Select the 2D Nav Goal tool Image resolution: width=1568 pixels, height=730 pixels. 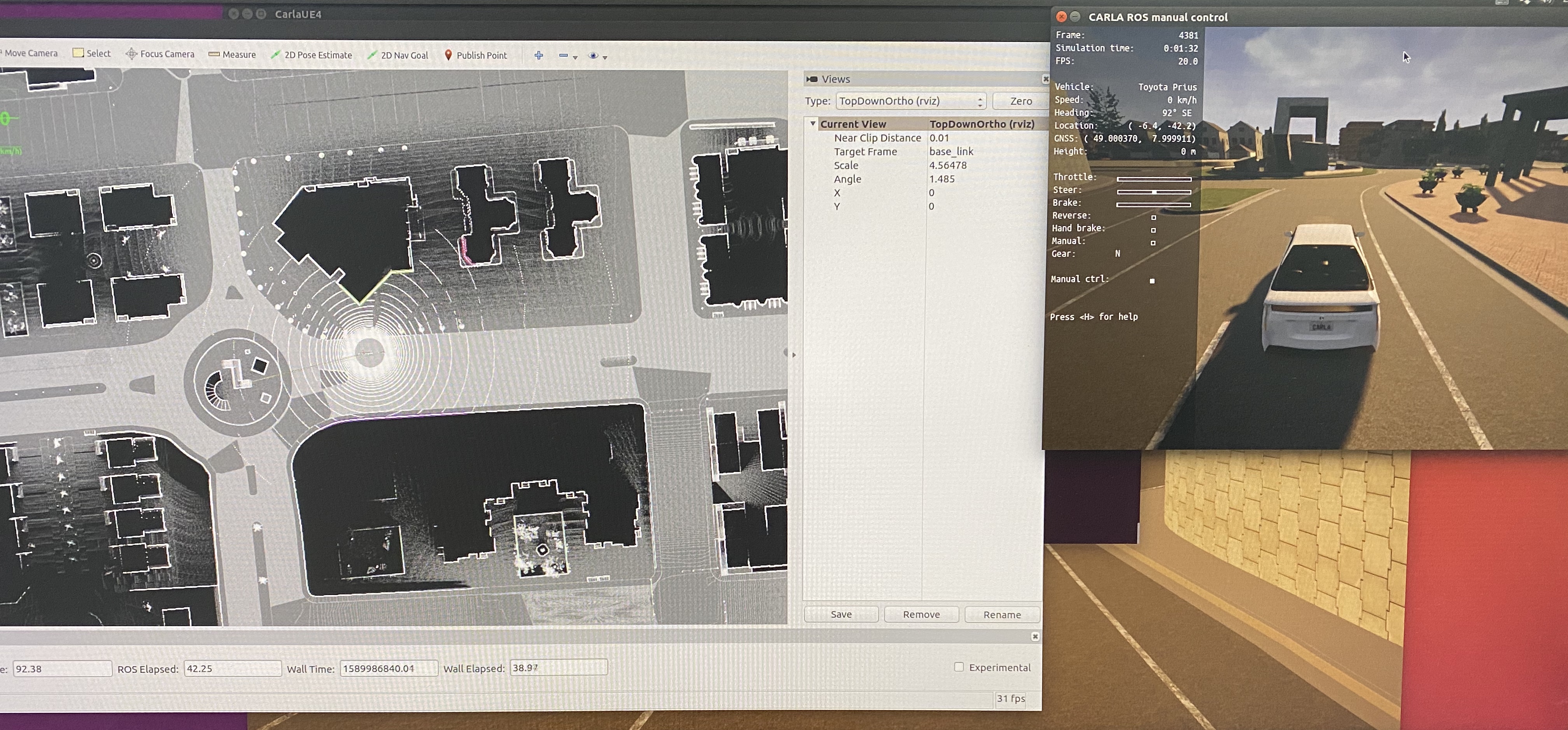pyautogui.click(x=397, y=55)
